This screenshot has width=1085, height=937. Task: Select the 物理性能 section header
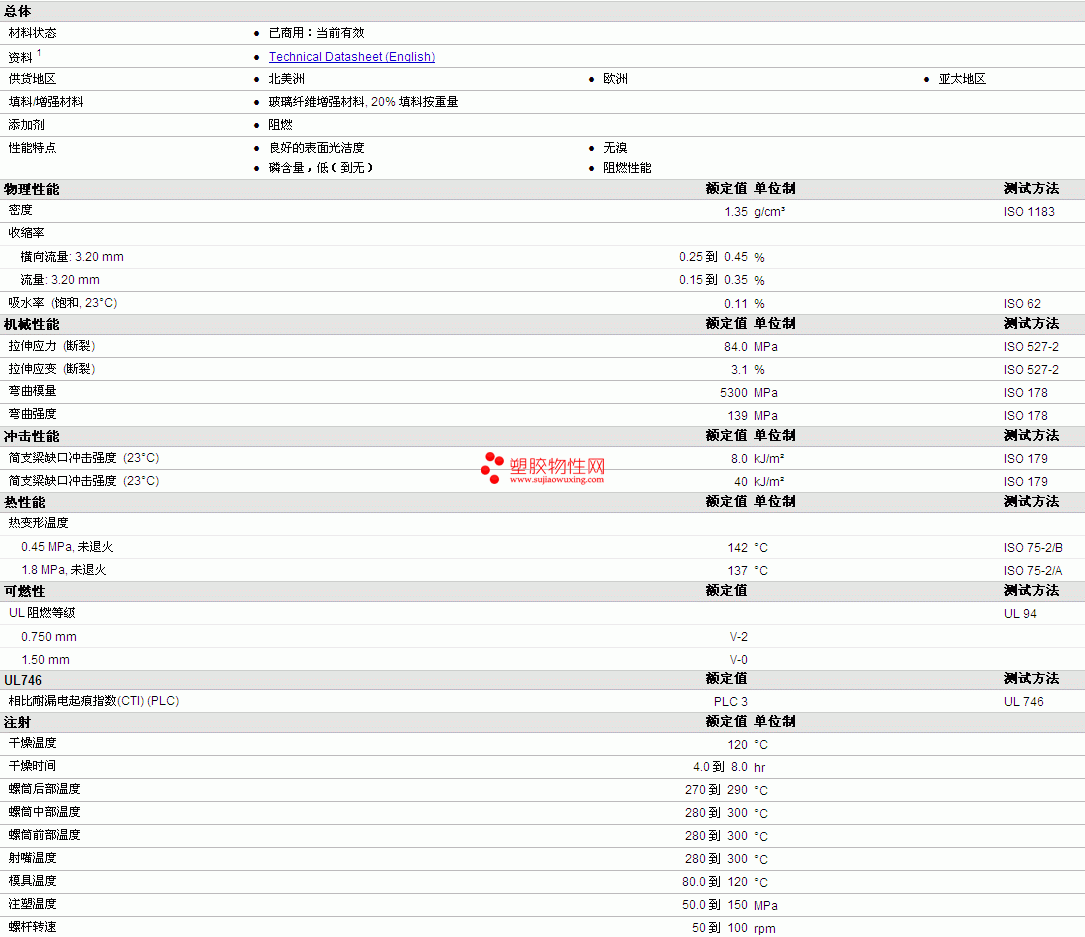tap(32, 189)
